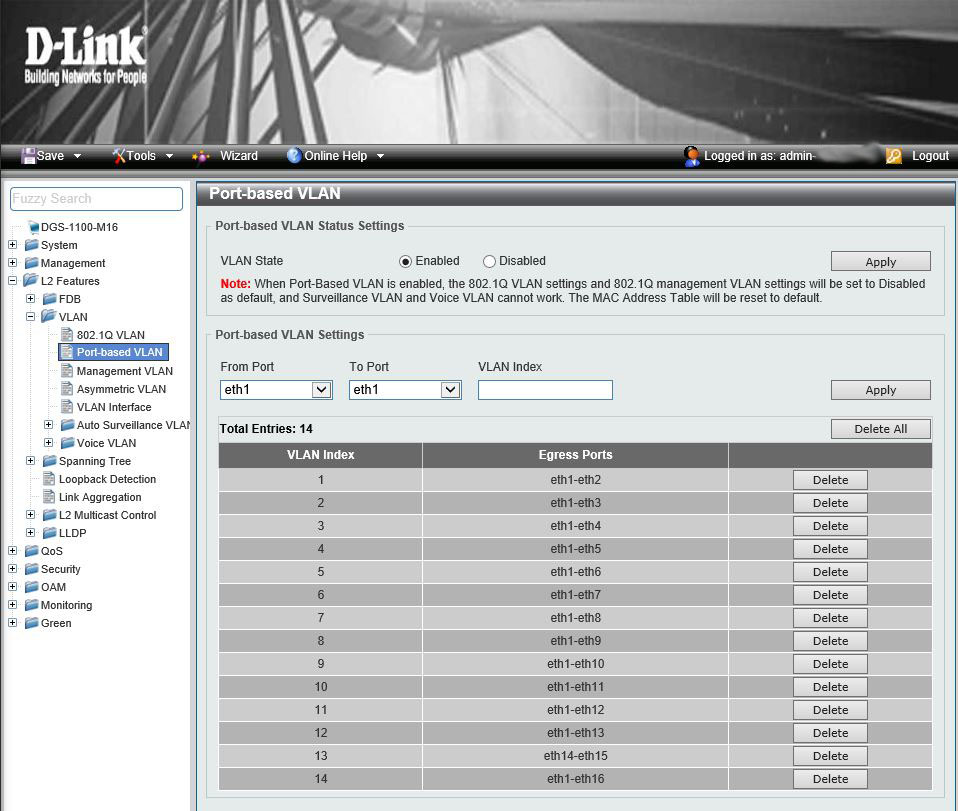Delete VLAN index 13 entry
Screen dimensions: 958x811
[x=830, y=756]
